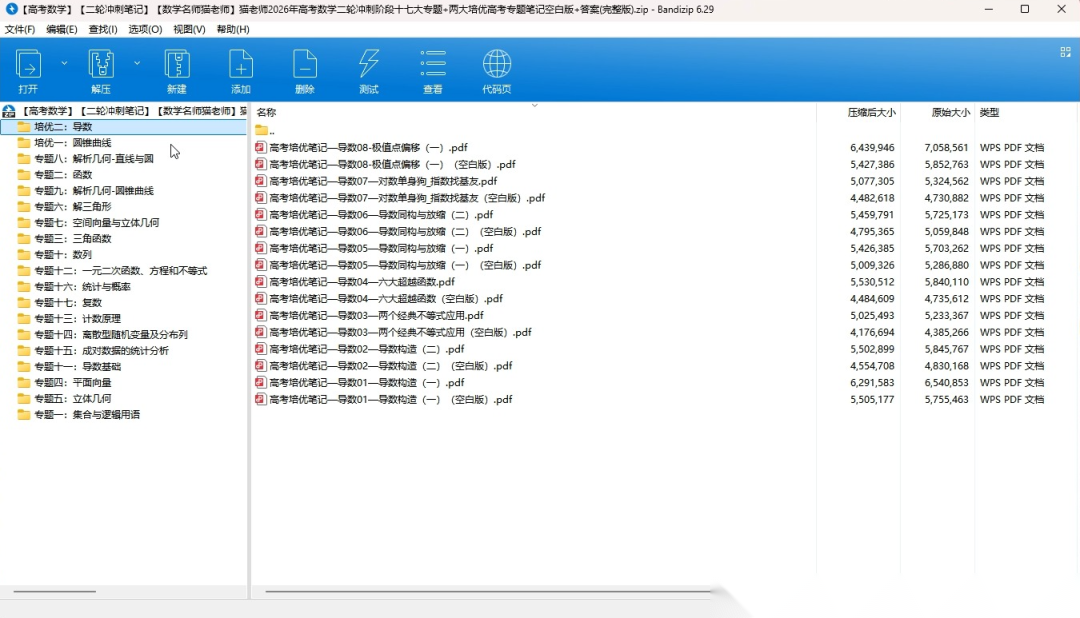The image size is (1080, 618).
Task: Sort files by the 名称 column header
Action: coord(267,113)
